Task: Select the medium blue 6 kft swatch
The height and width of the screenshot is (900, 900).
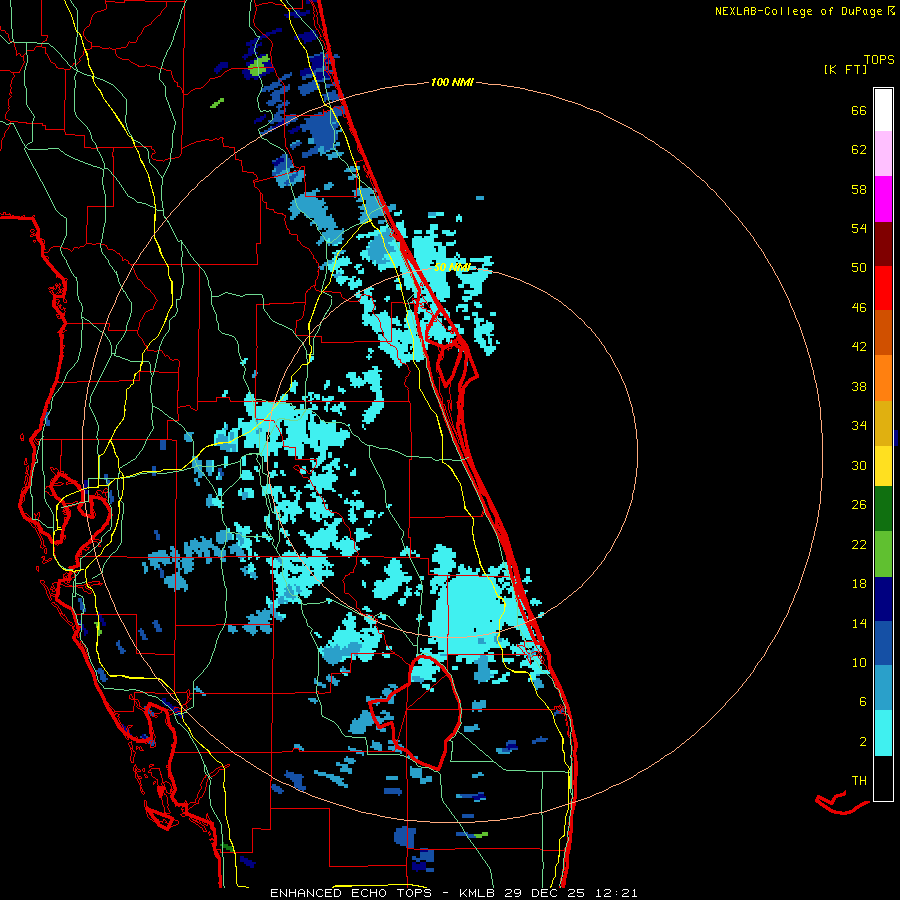Action: tap(883, 688)
